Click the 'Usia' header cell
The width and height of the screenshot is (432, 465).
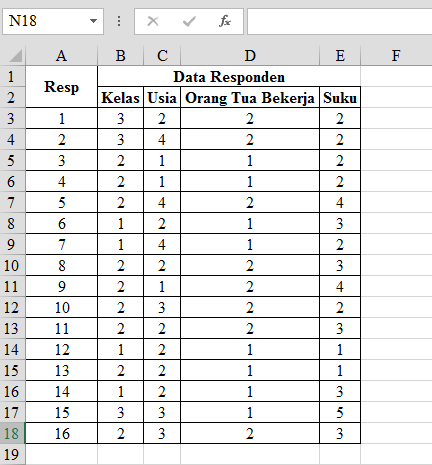tap(162, 97)
